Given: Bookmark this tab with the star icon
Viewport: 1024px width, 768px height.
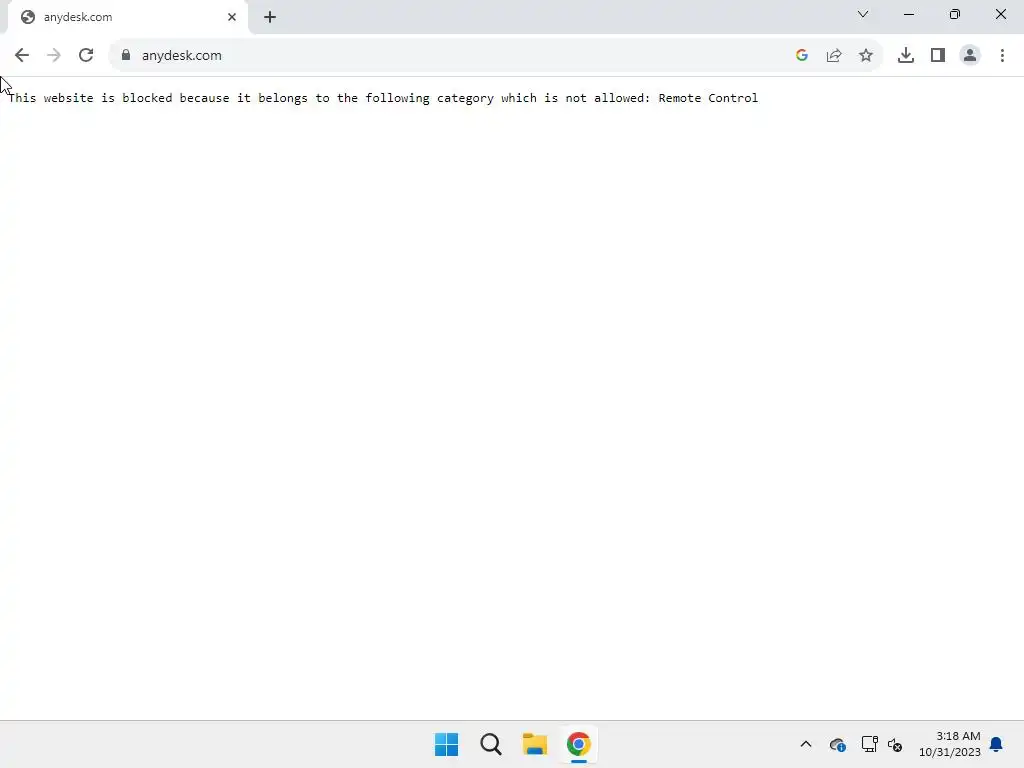Looking at the screenshot, I should coord(866,56).
